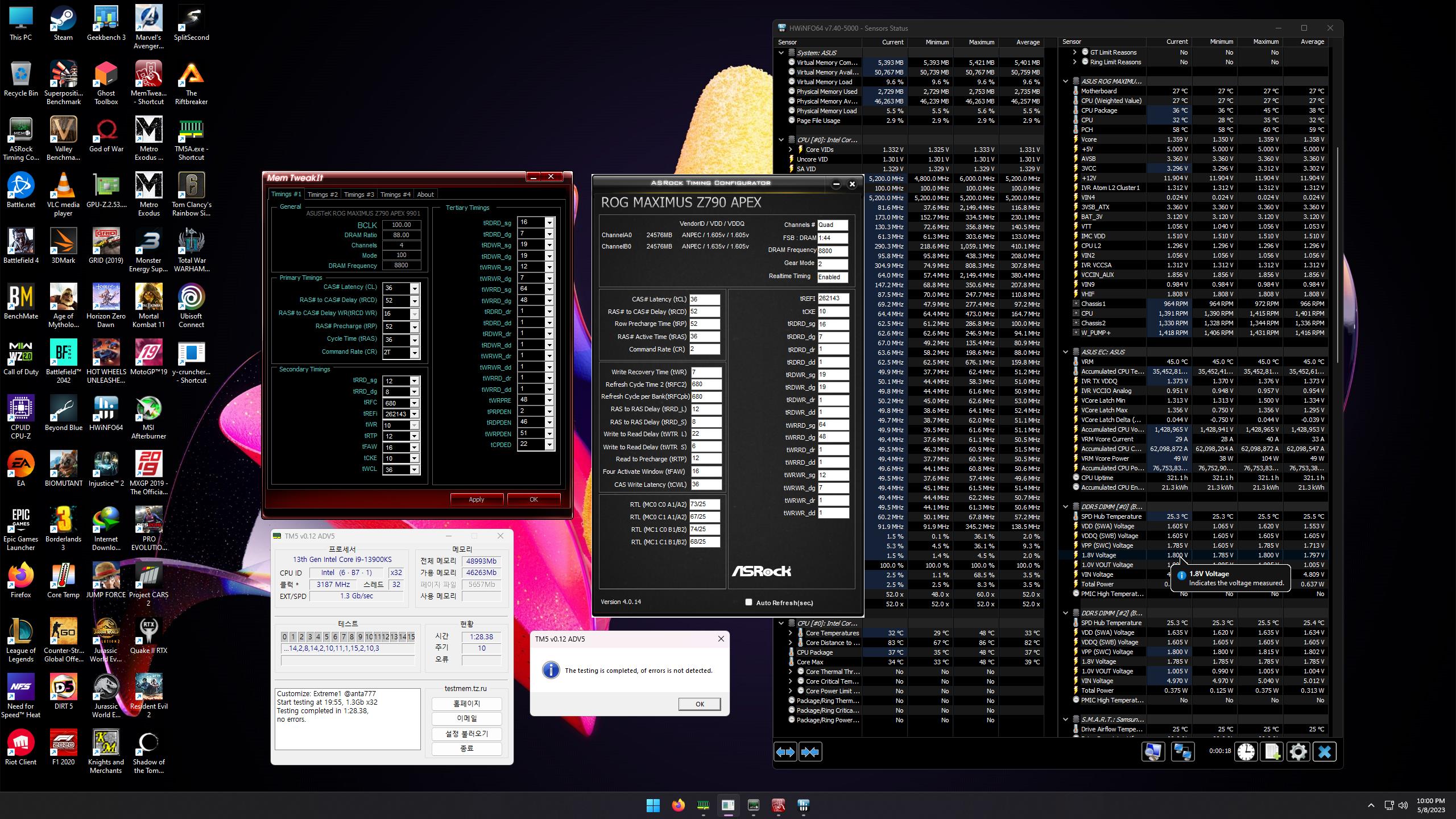Click CAS# Latency (tCL) field in ASRock

(705, 299)
